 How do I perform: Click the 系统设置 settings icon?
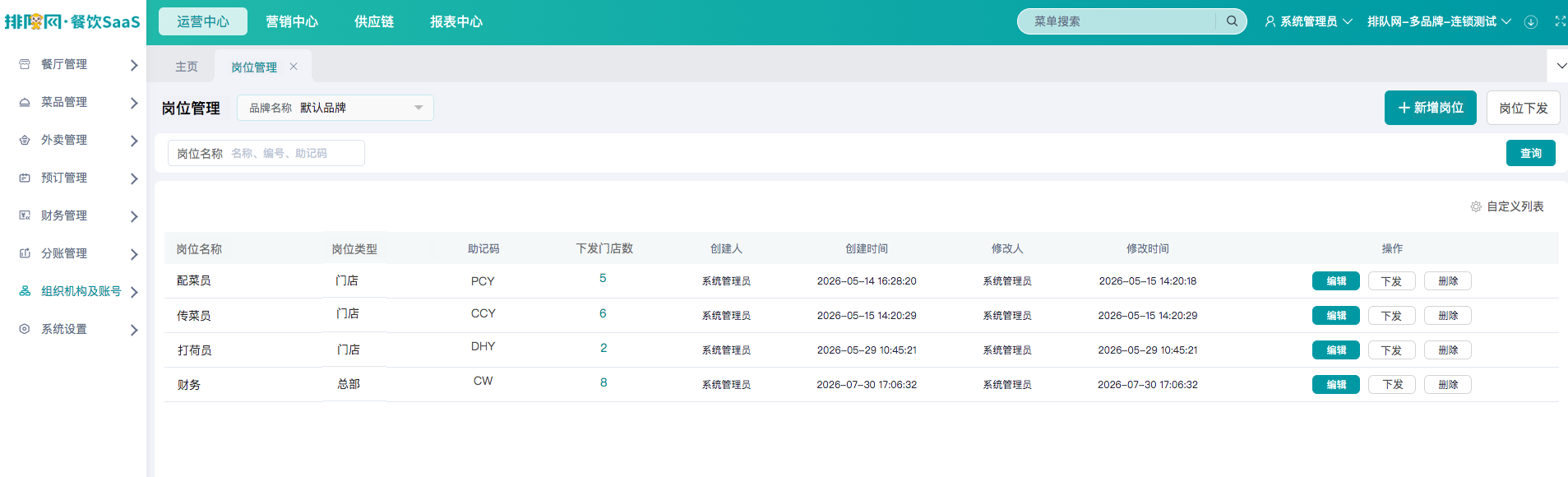(x=25, y=329)
